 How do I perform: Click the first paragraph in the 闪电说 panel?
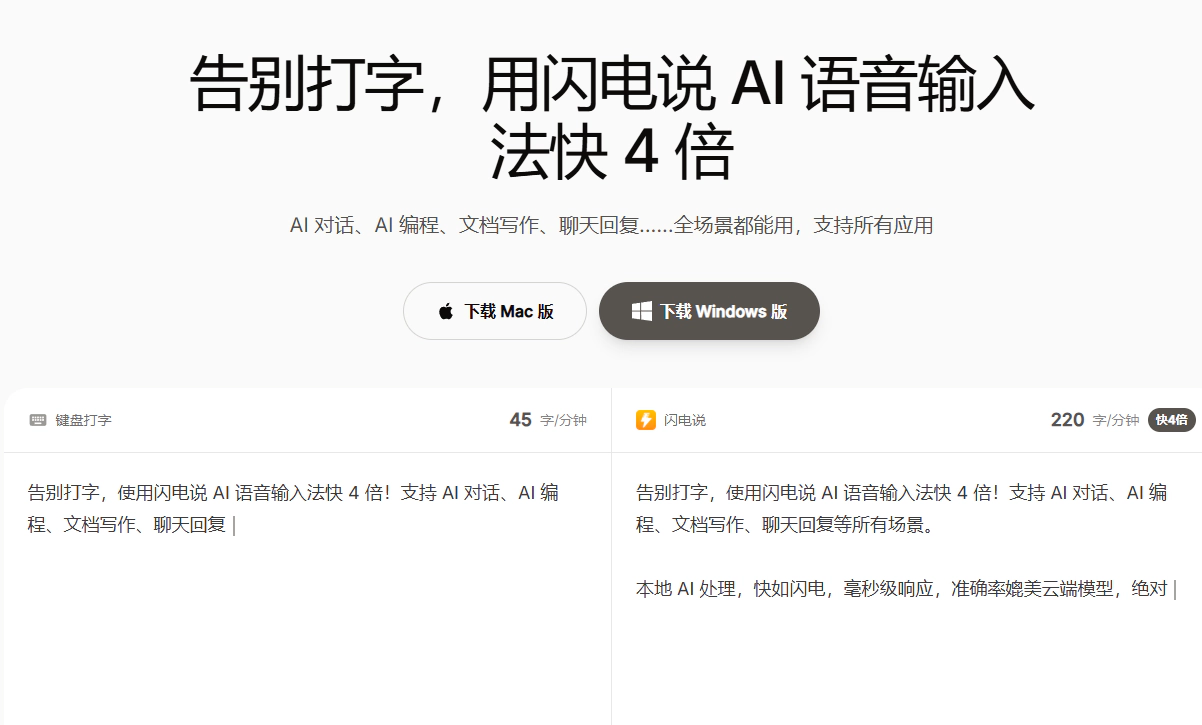[900, 508]
